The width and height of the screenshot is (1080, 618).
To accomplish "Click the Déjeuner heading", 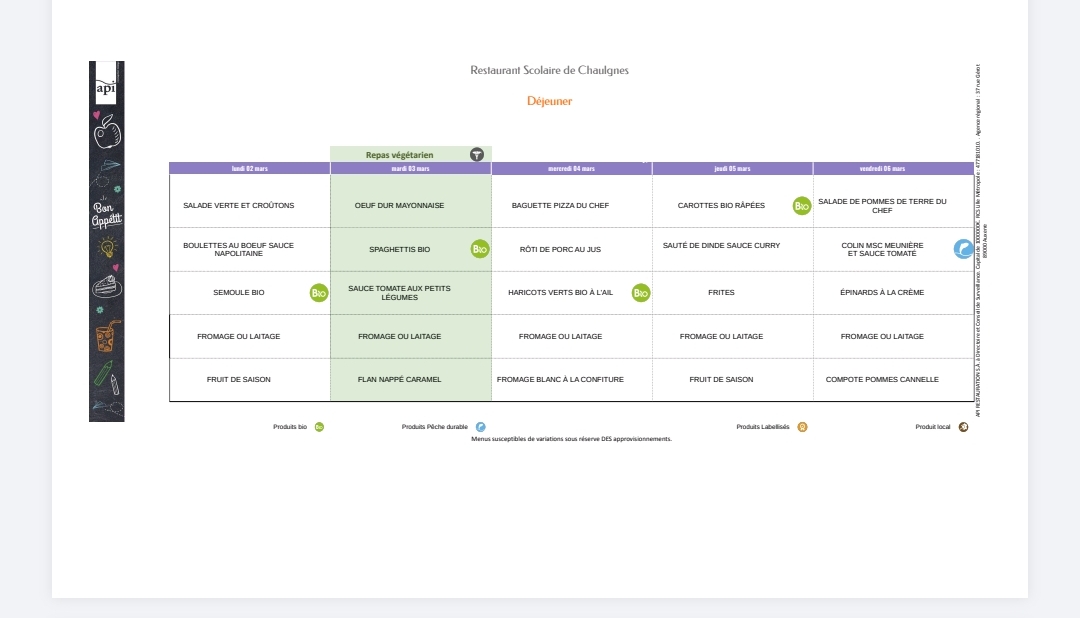I will [x=550, y=101].
